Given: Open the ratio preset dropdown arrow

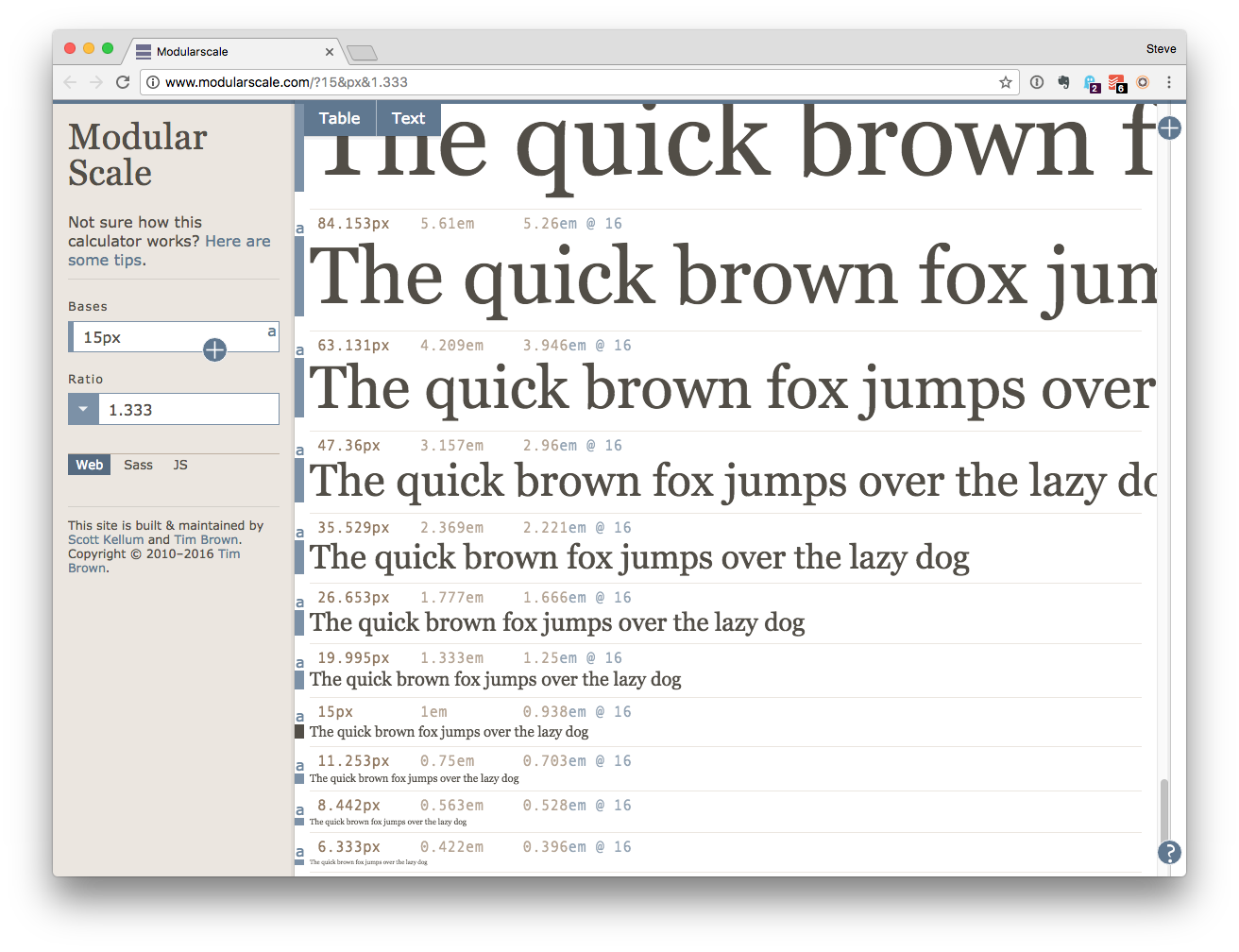Looking at the screenshot, I should pyautogui.click(x=83, y=409).
